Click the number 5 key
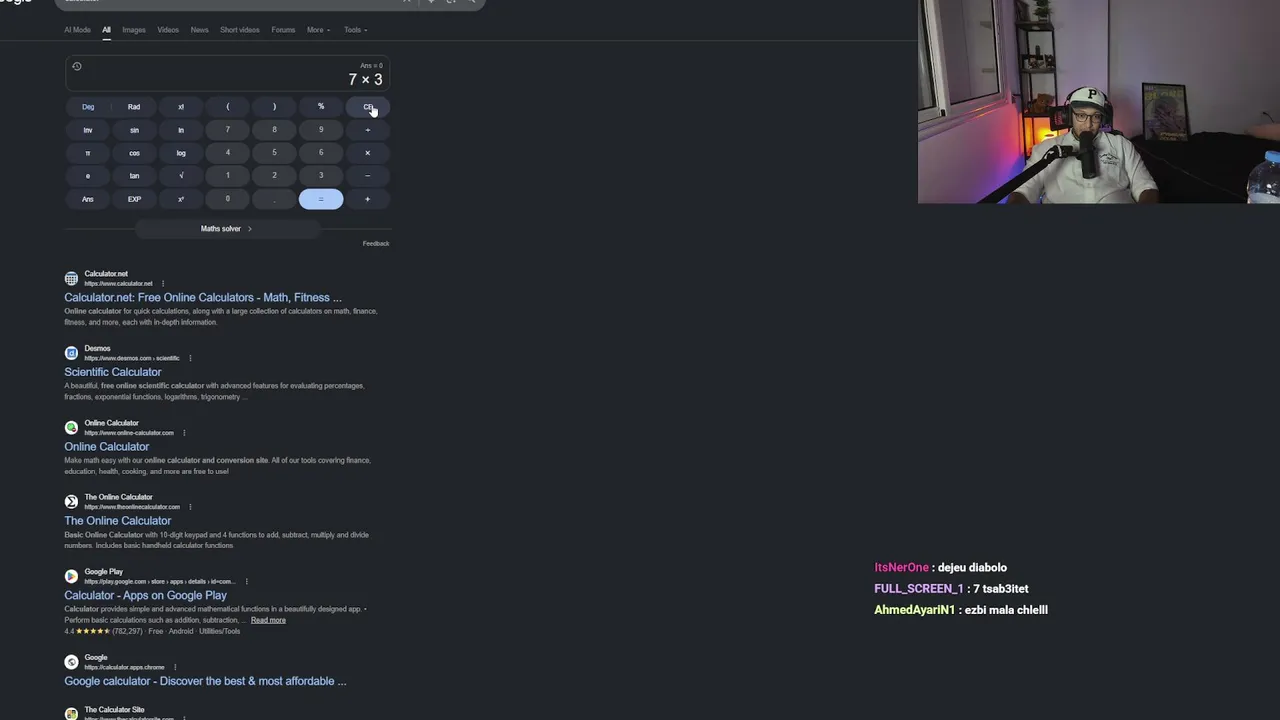The width and height of the screenshot is (1280, 720). [x=274, y=153]
